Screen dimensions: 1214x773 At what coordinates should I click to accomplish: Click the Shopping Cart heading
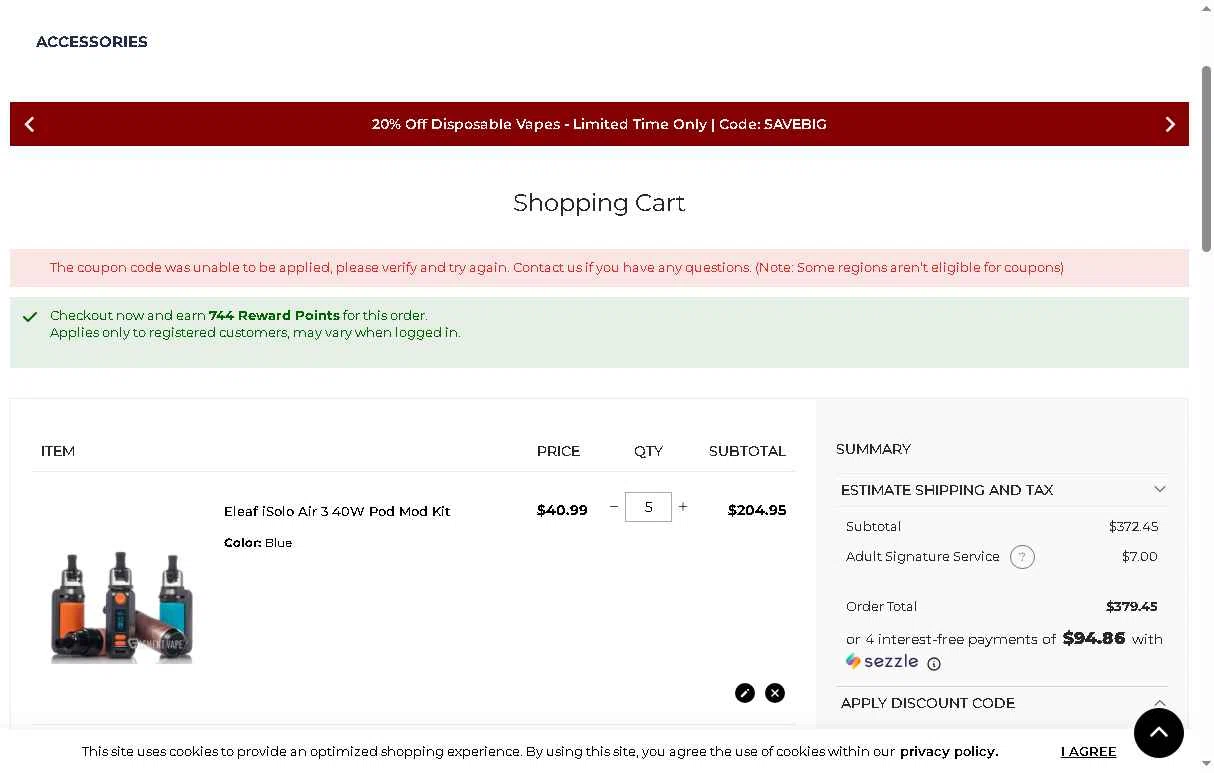pyautogui.click(x=599, y=203)
